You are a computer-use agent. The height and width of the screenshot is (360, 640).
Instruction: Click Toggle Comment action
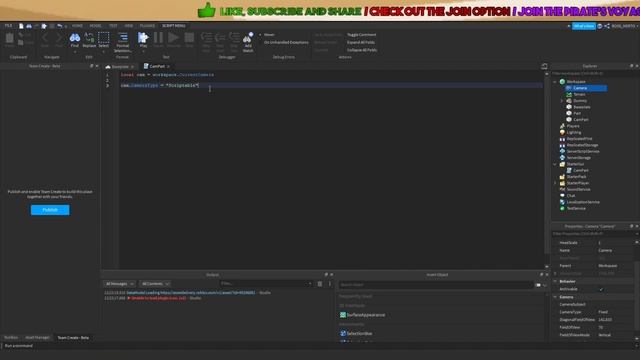click(x=362, y=35)
